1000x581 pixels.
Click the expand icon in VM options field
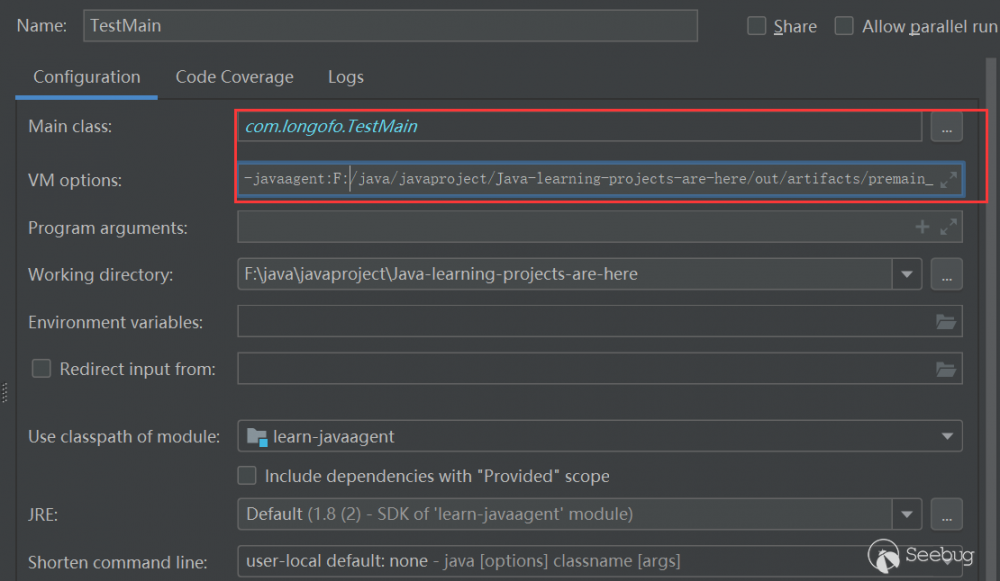[x=948, y=180]
